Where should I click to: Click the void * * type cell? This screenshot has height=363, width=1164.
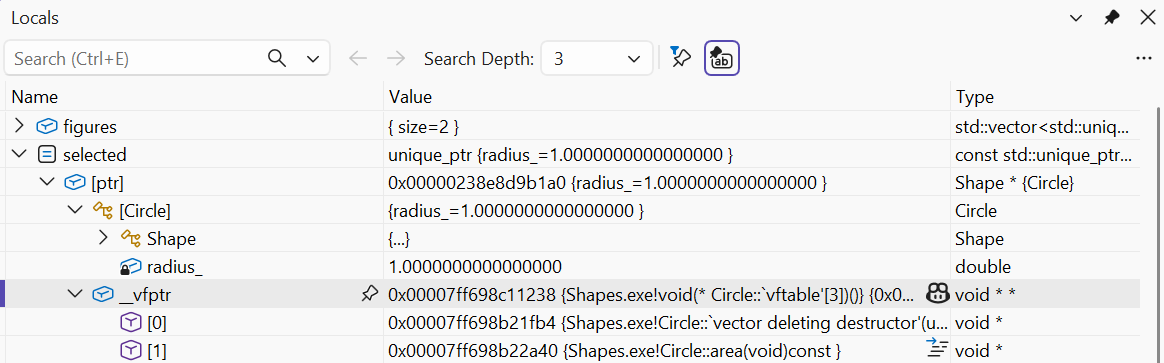(985, 295)
